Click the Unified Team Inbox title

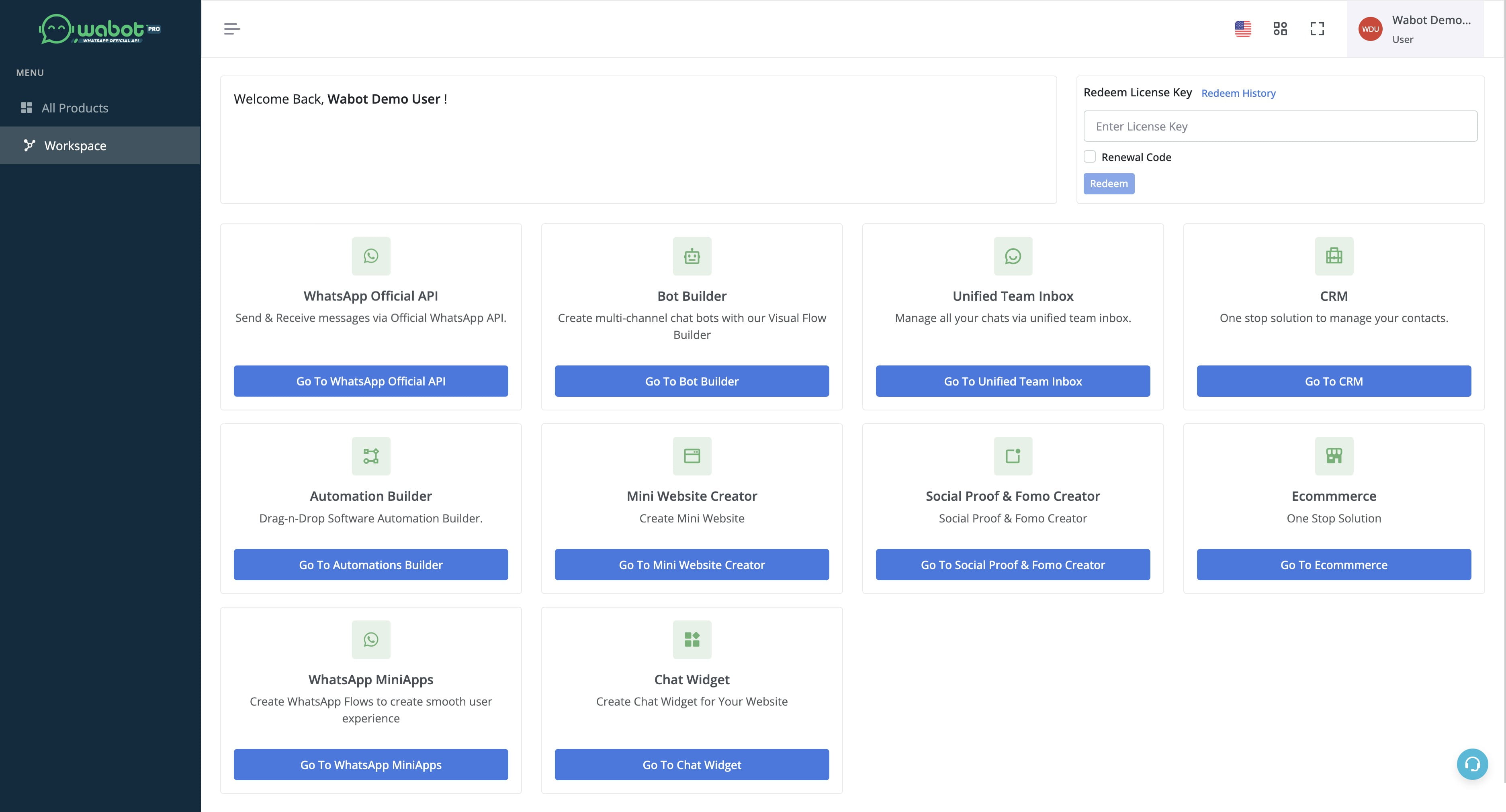(1013, 296)
